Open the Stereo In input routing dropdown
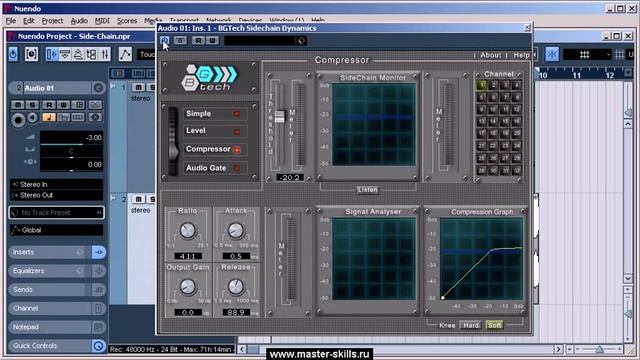Image resolution: width=640 pixels, height=360 pixels. tap(56, 184)
